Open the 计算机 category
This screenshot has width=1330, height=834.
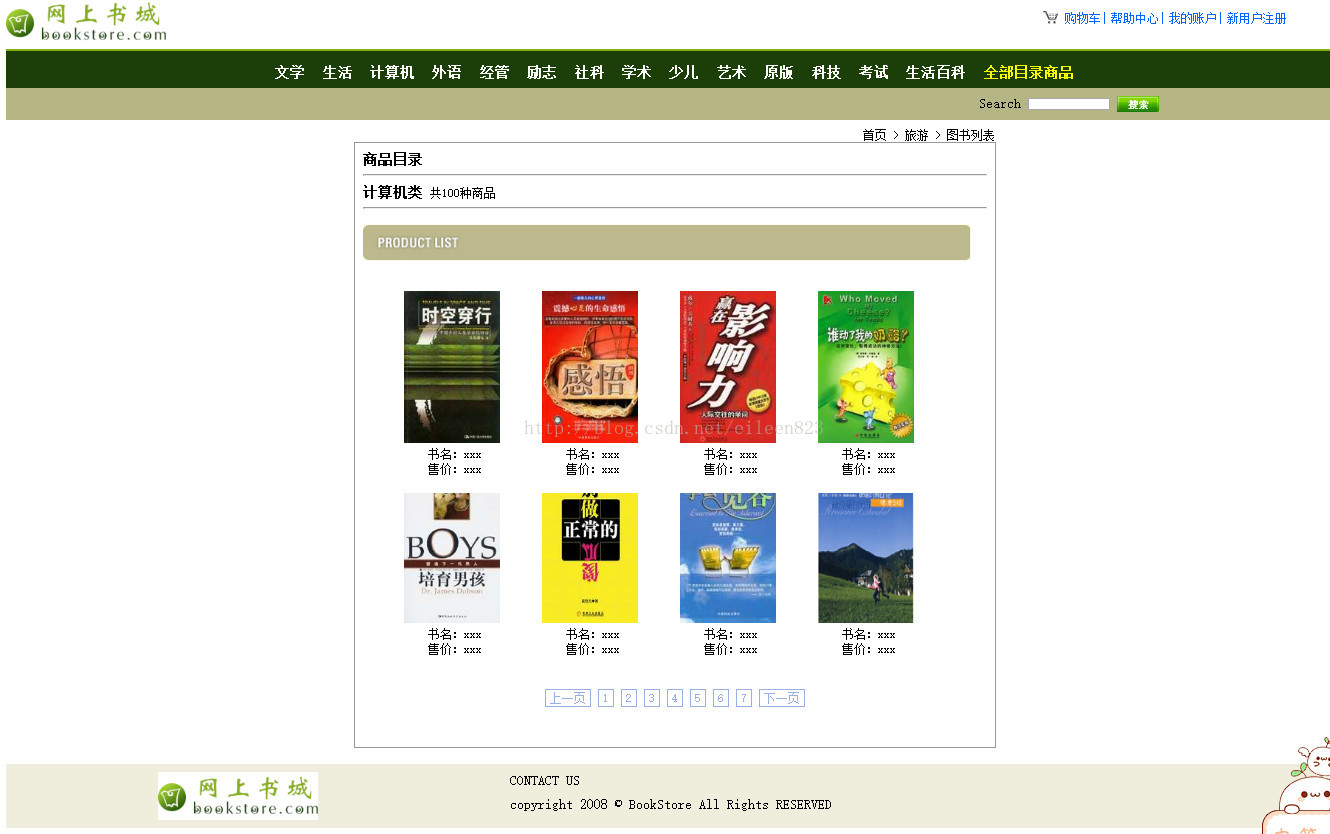click(x=392, y=72)
